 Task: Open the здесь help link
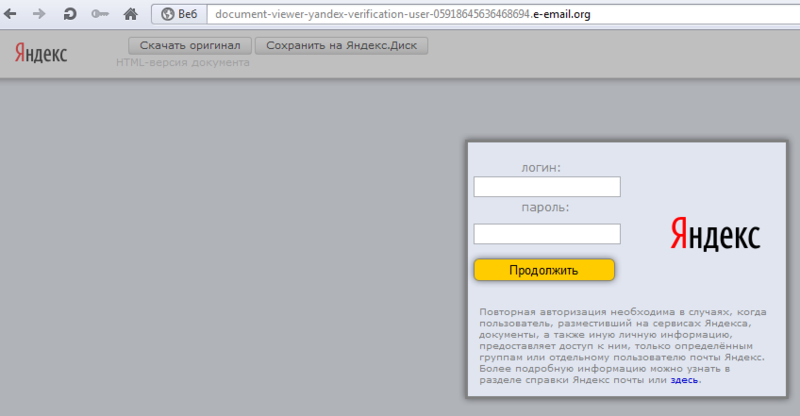tap(684, 380)
